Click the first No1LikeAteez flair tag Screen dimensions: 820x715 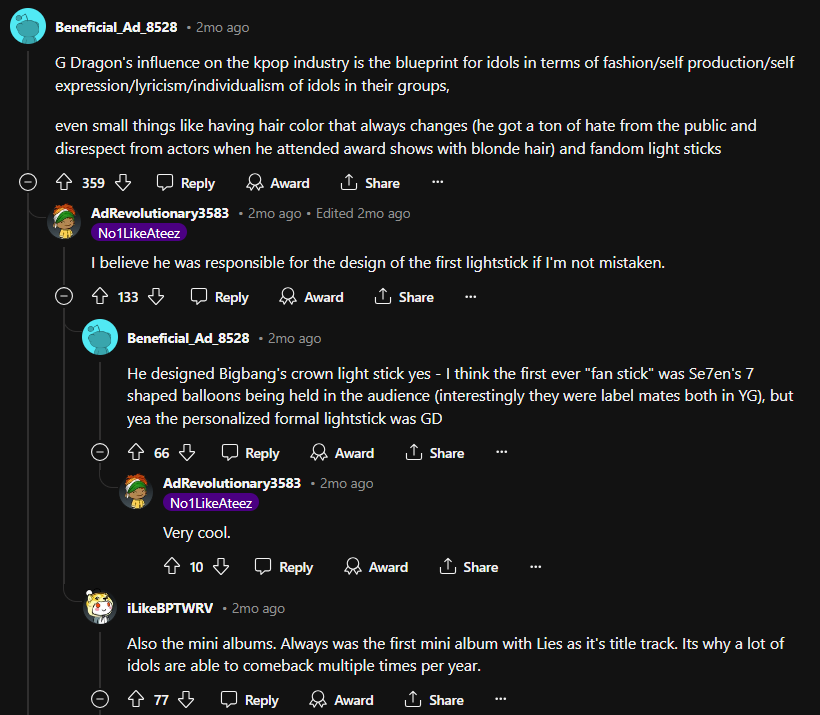139,233
